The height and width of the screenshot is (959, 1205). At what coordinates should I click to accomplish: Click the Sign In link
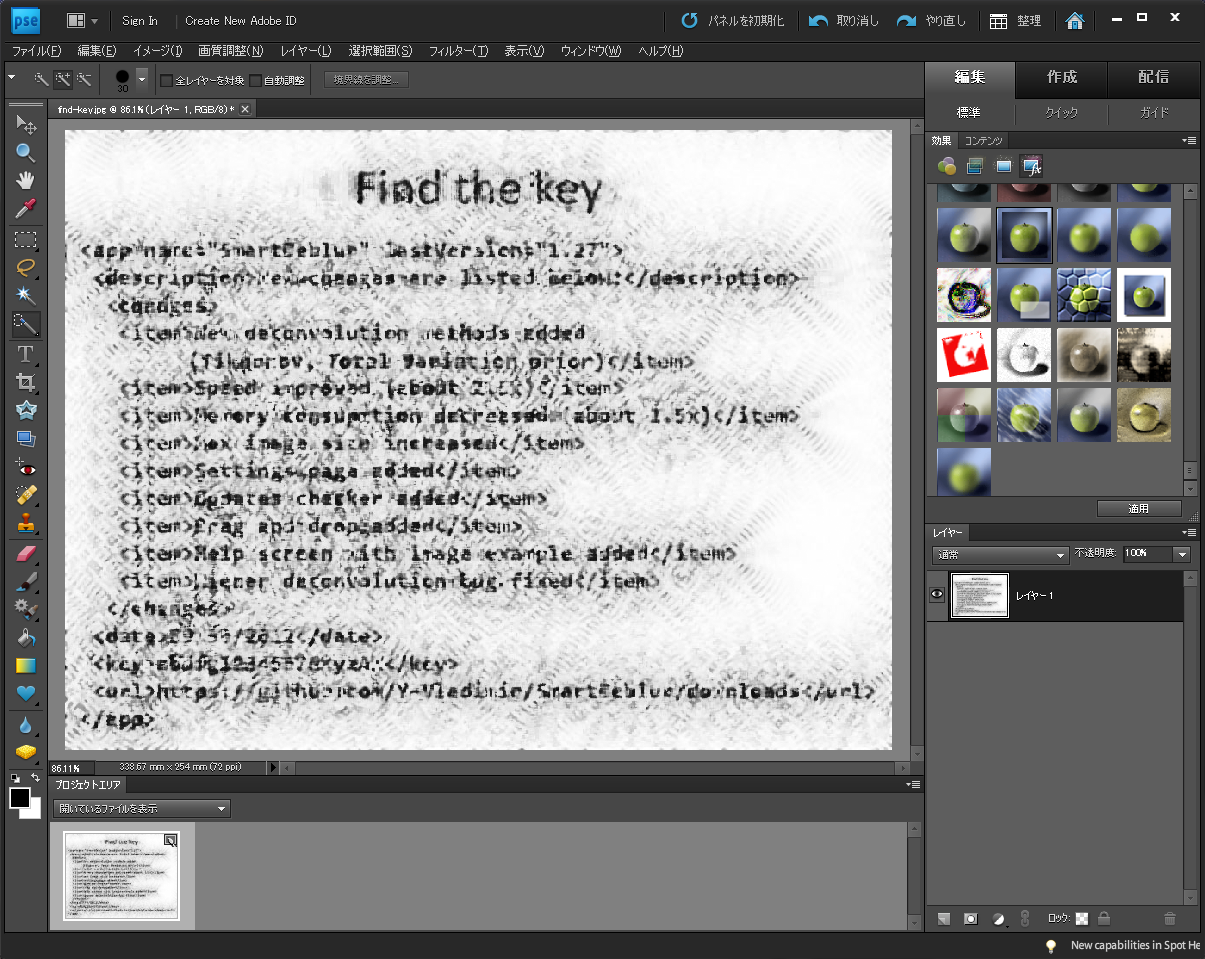point(140,21)
